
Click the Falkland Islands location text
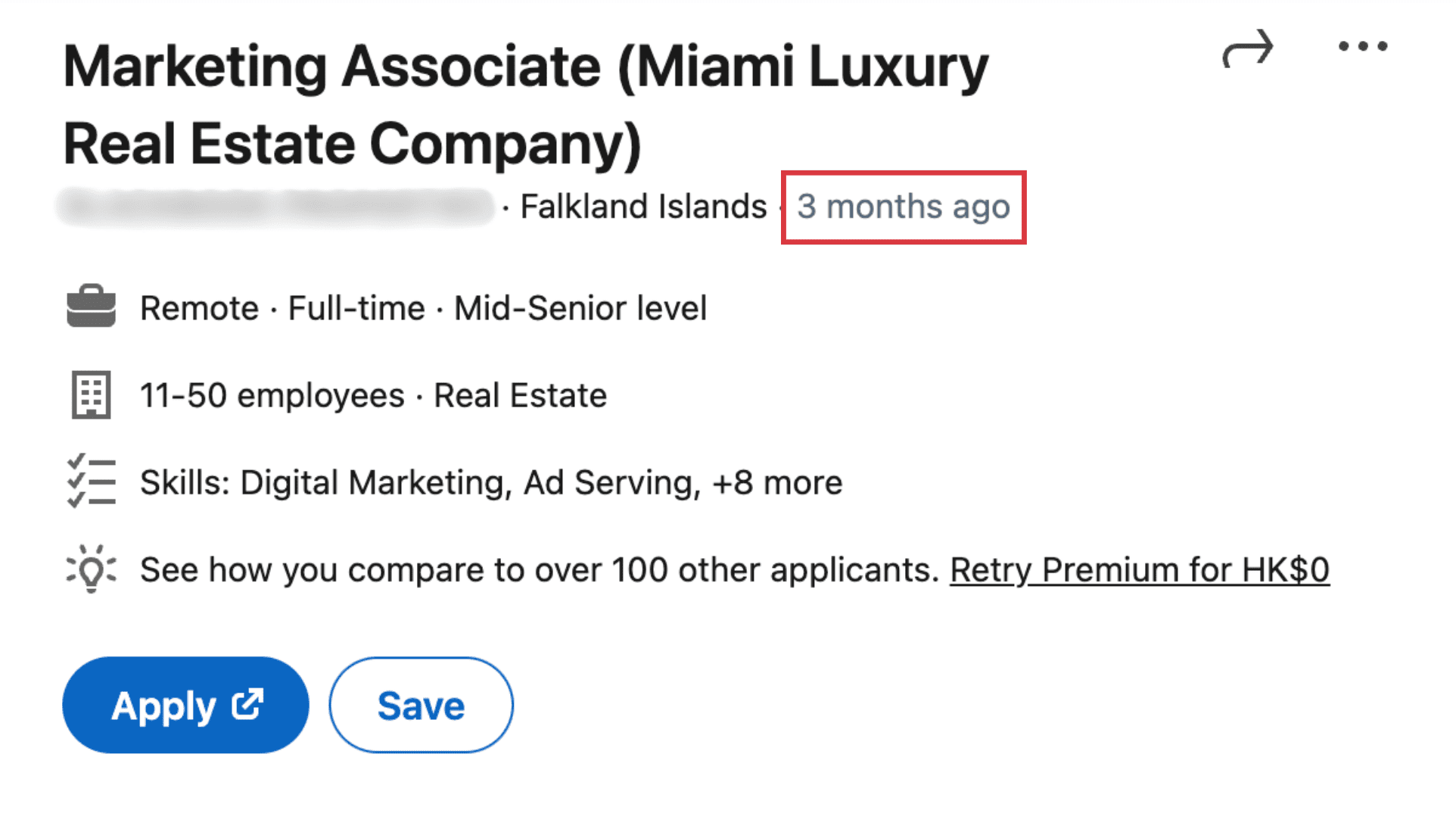click(643, 207)
